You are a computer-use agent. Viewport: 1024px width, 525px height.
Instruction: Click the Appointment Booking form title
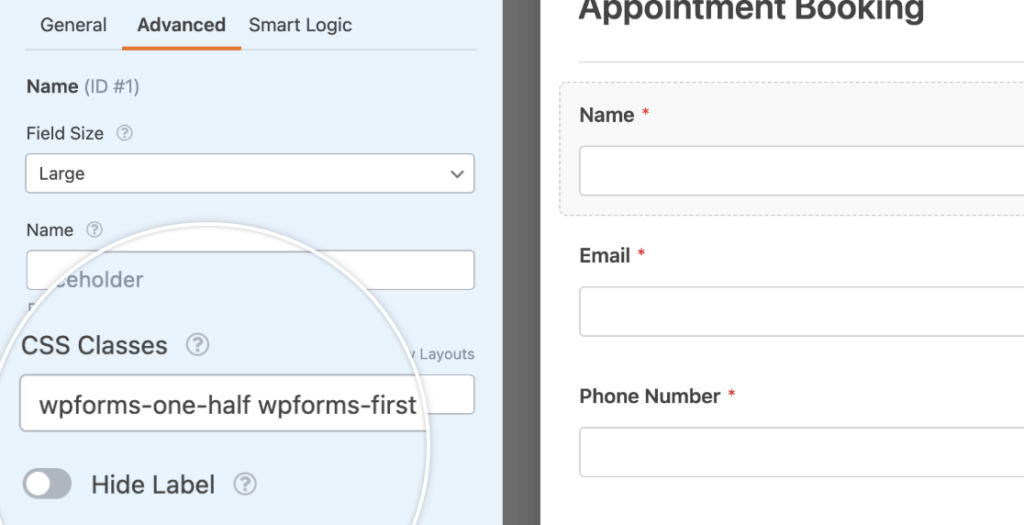click(751, 11)
